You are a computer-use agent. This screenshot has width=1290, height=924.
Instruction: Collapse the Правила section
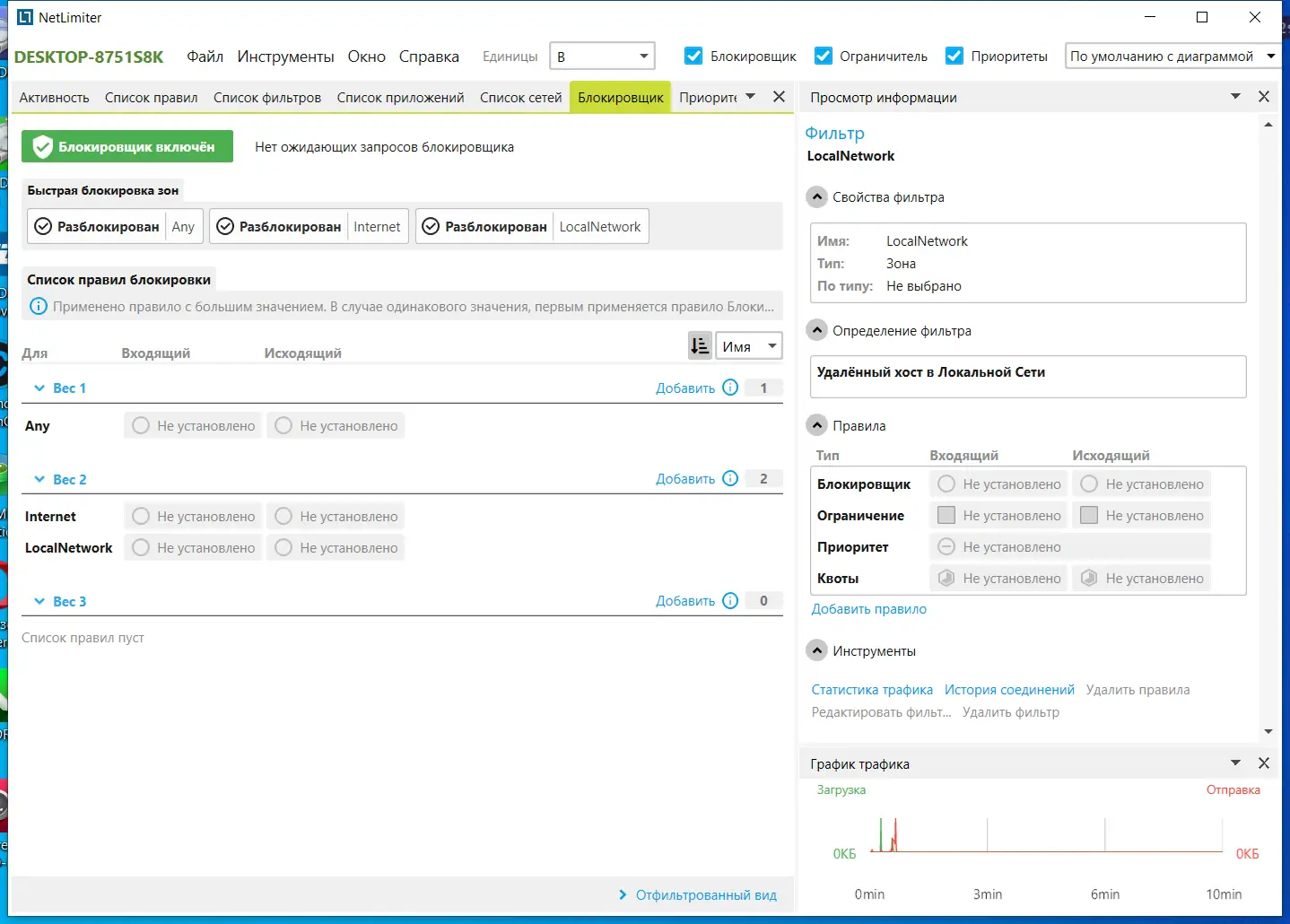[816, 425]
